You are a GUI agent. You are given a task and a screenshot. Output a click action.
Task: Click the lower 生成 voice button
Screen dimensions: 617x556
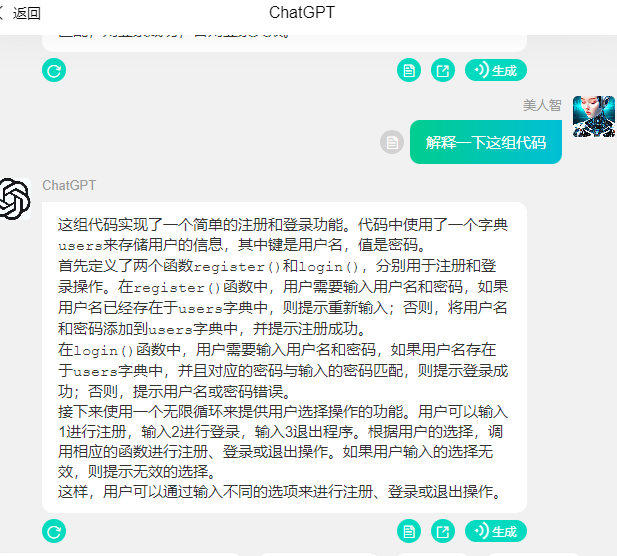click(x=495, y=532)
